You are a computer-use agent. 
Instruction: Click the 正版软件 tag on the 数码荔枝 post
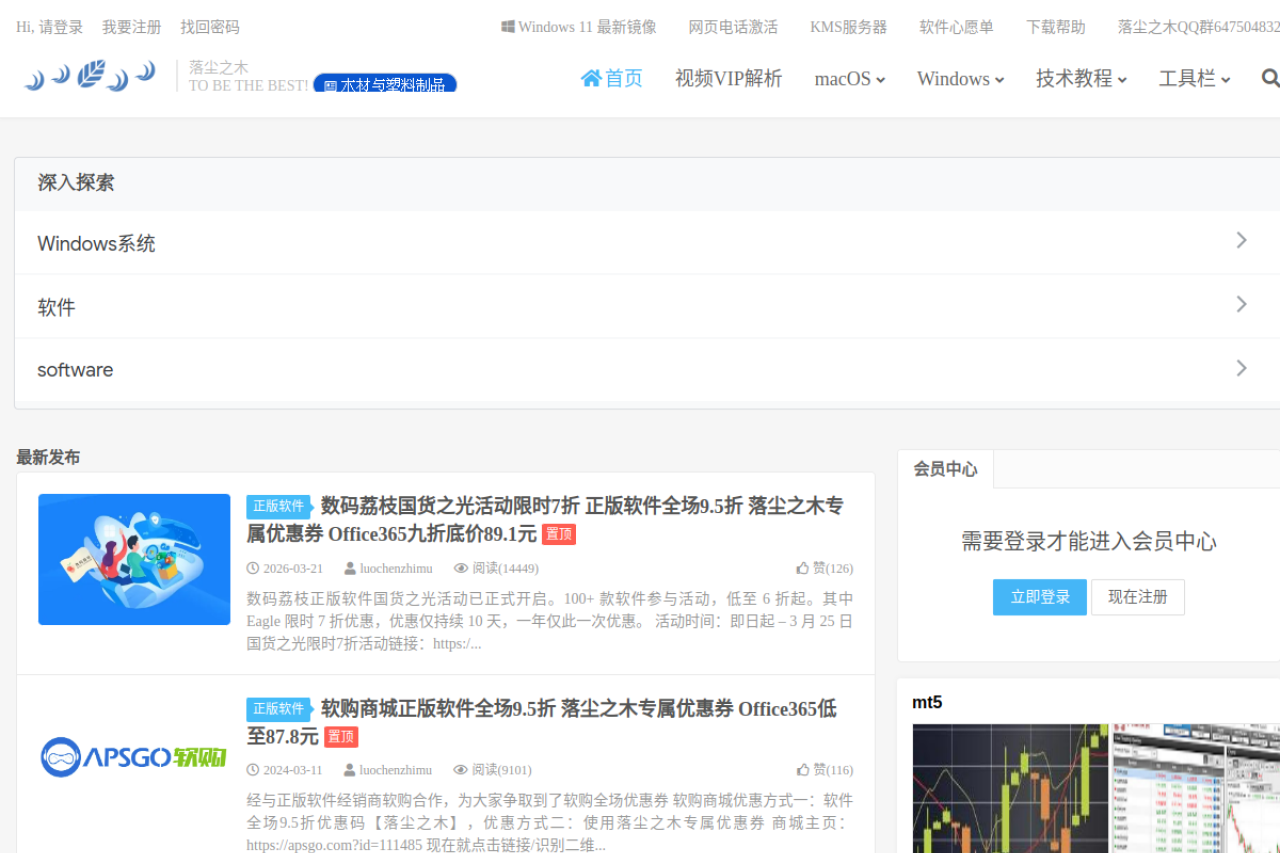278,506
